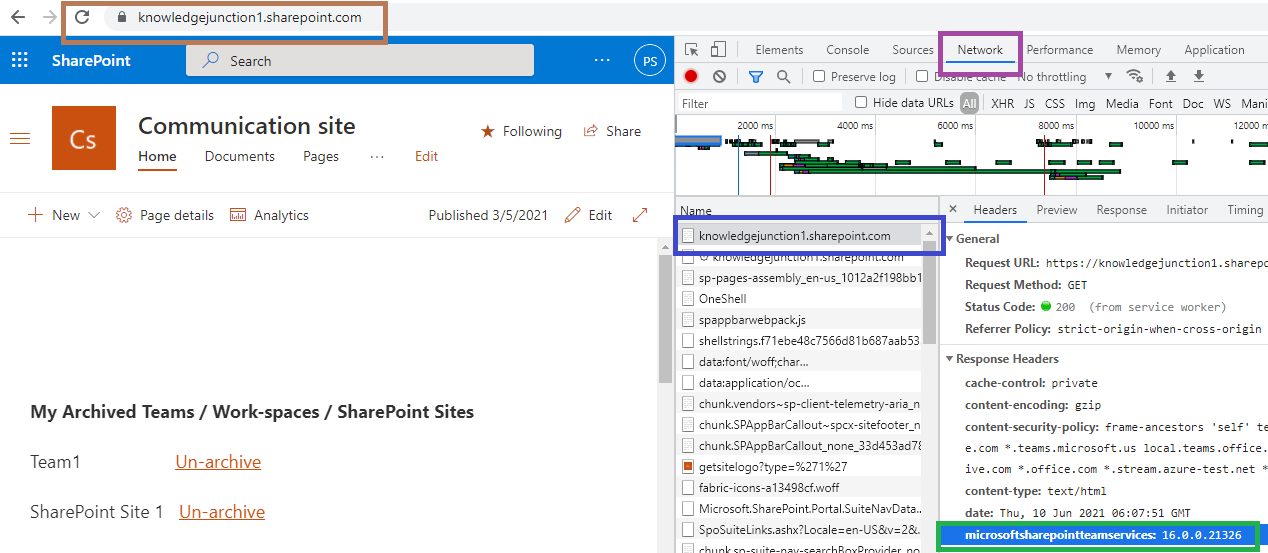The image size is (1268, 553).
Task: Click Un-archive for Team1
Action: tap(218, 462)
